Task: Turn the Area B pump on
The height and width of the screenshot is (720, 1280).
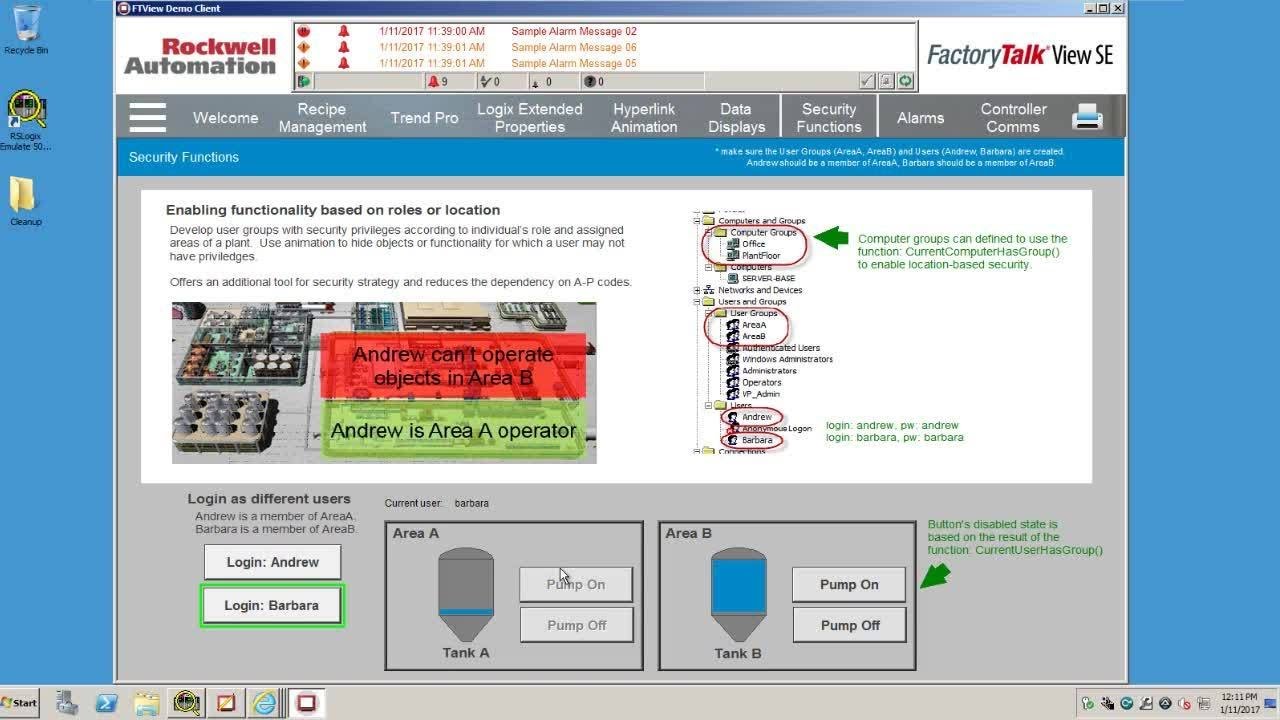Action: 849,584
